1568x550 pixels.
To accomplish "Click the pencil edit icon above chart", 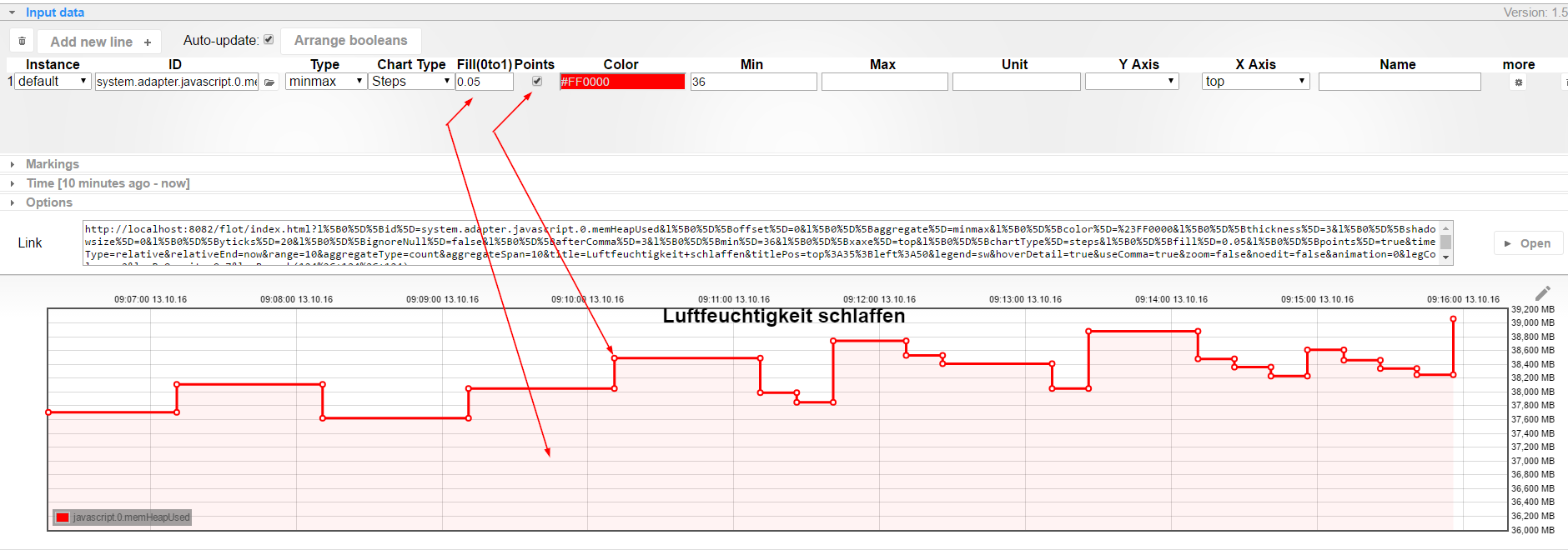I will click(1543, 292).
